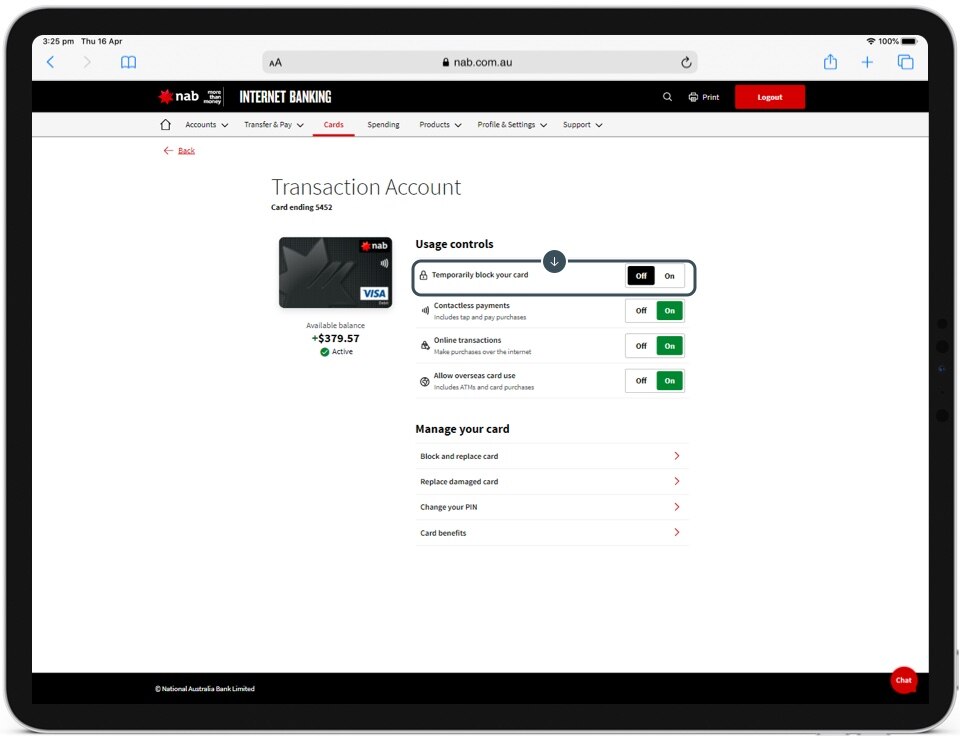Select the Cards tab
The image size is (960, 740).
333,125
